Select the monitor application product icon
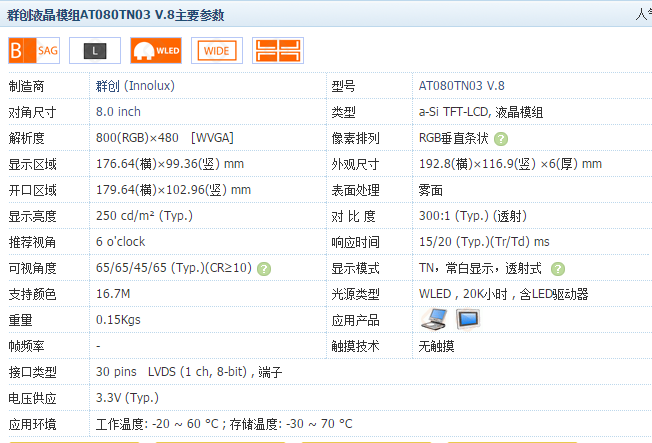 point(468,319)
